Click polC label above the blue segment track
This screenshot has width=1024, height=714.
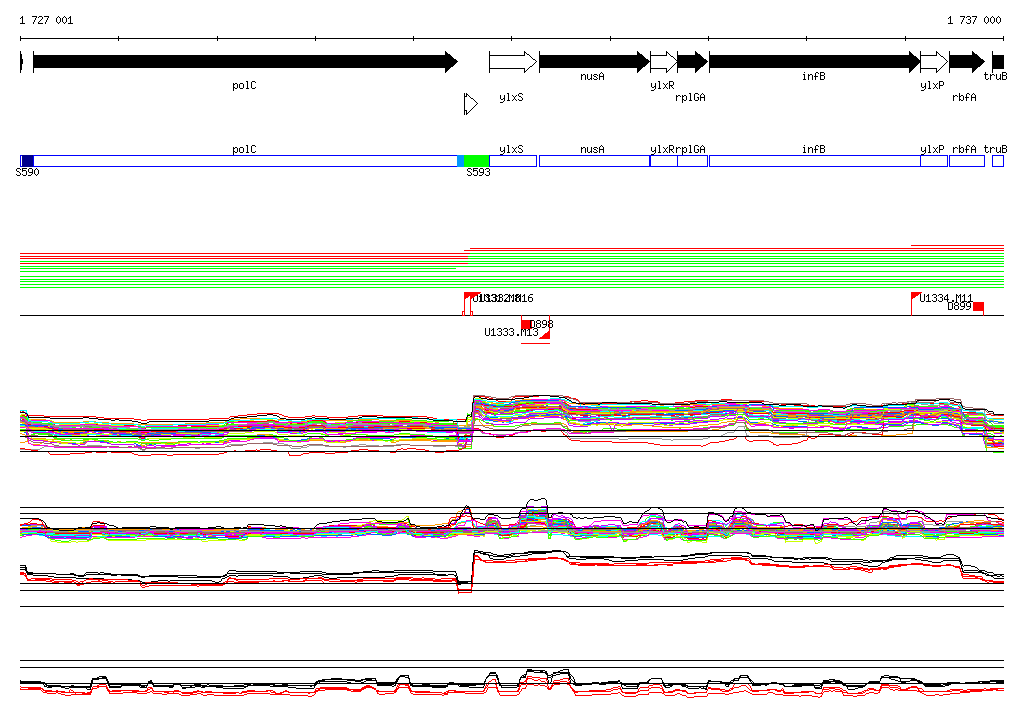coord(244,150)
